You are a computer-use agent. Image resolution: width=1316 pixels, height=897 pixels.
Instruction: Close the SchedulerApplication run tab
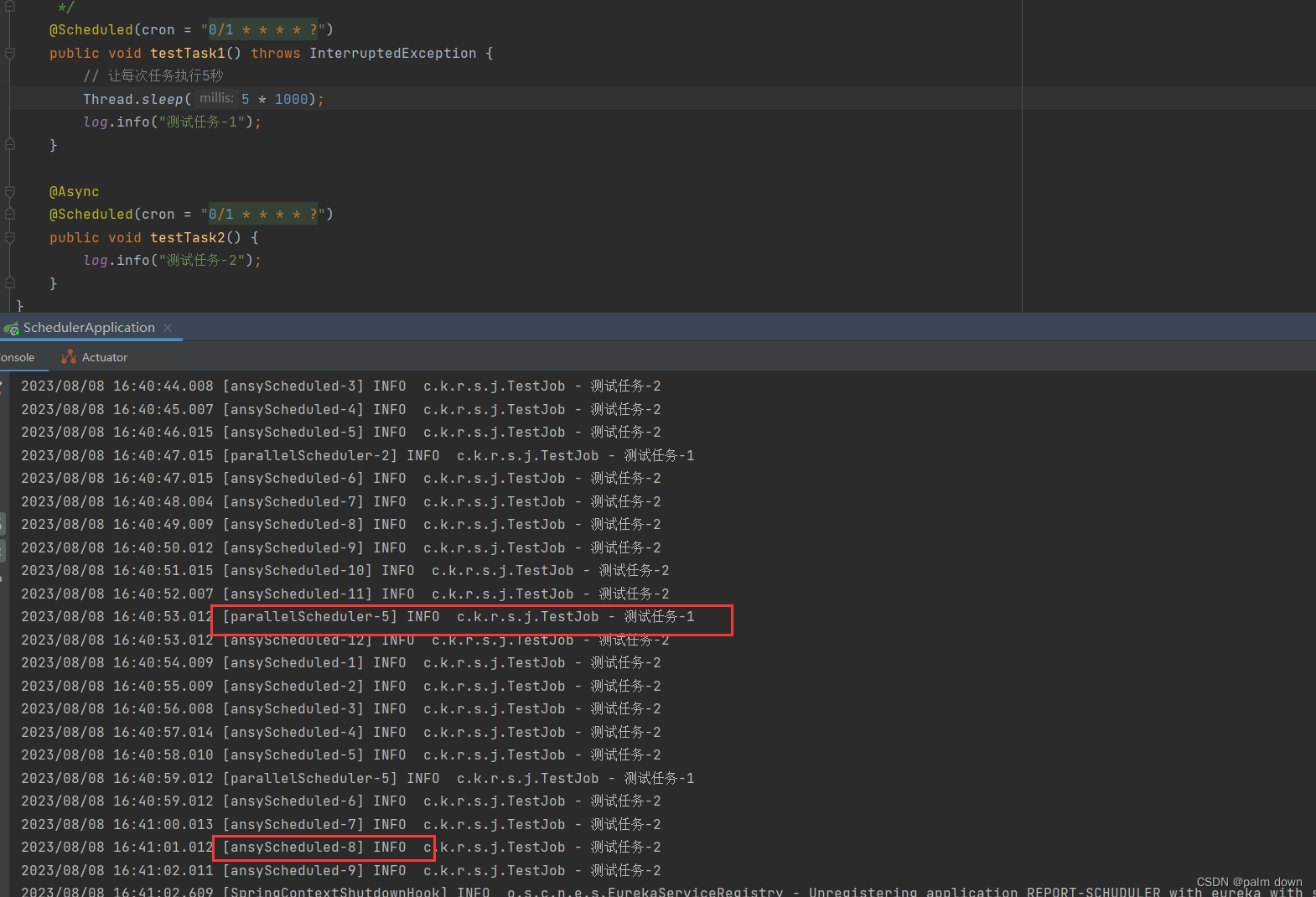pos(168,328)
